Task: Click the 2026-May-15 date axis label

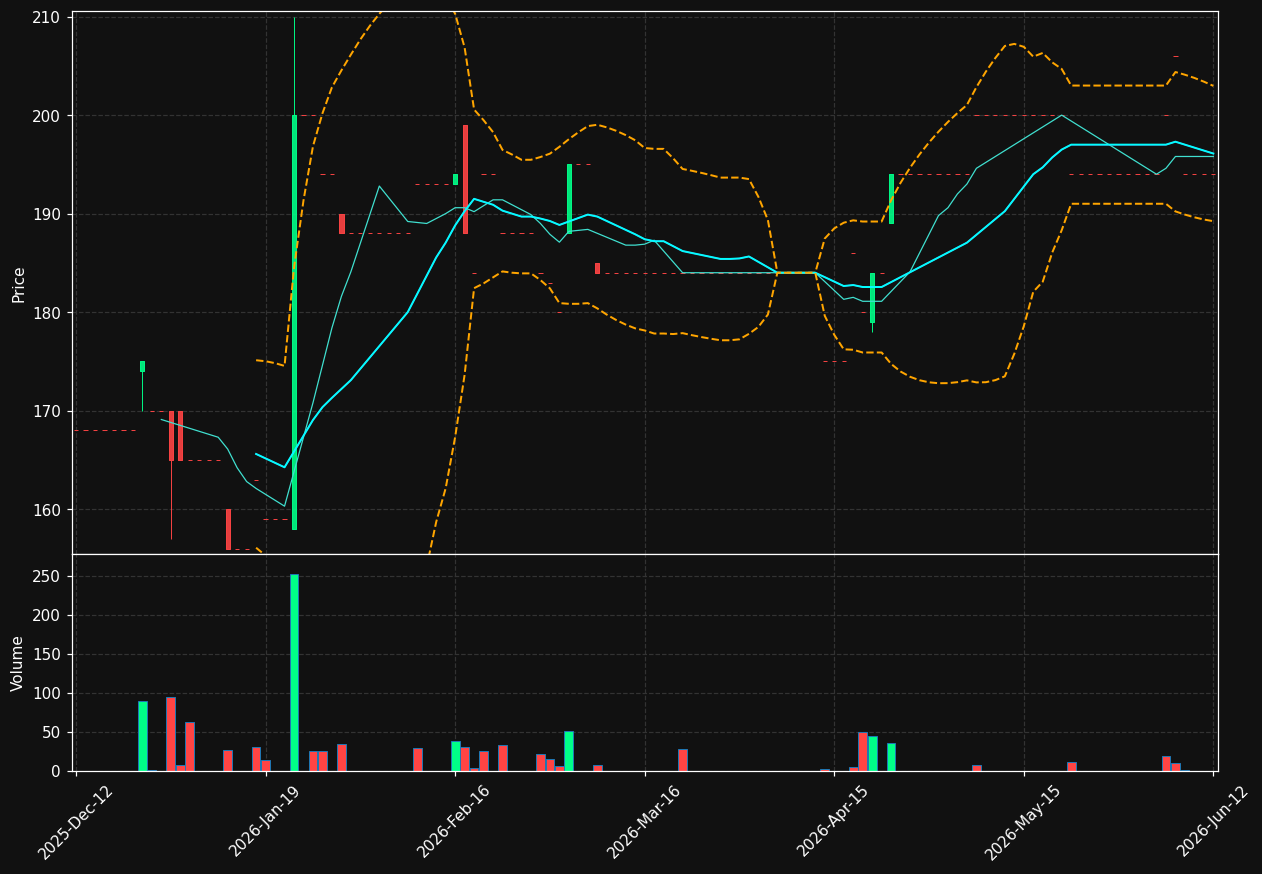Action: [x=1023, y=821]
